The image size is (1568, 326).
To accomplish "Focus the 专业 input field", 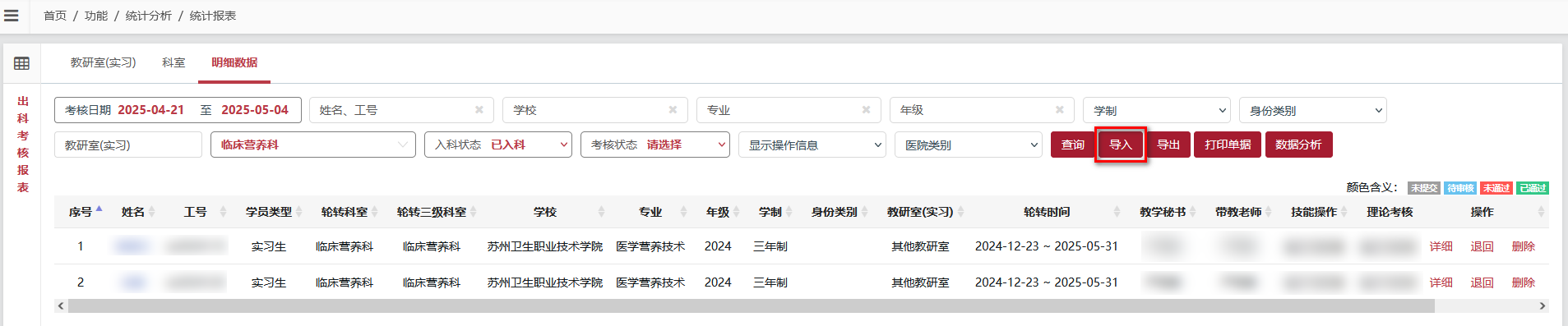I will [789, 110].
